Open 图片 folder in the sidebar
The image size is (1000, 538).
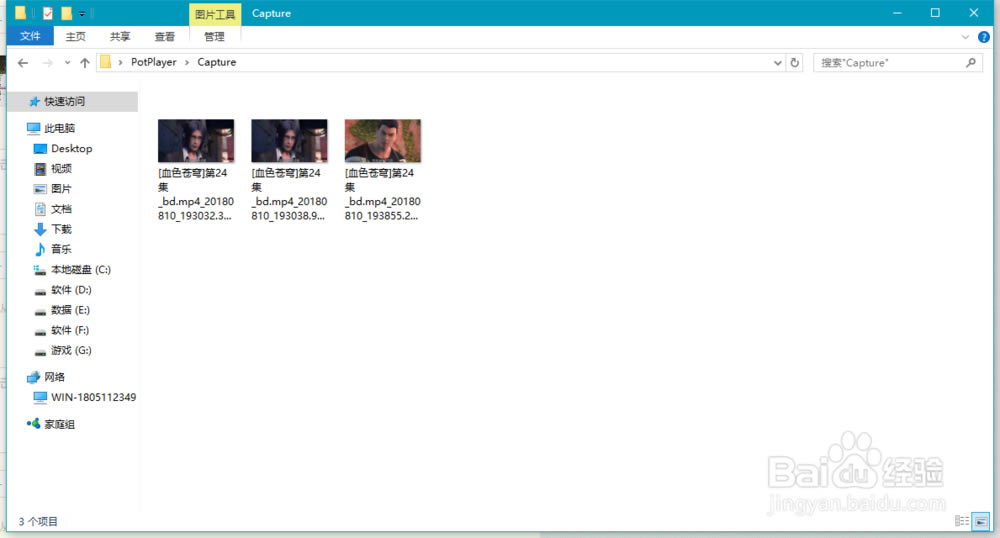[61, 189]
